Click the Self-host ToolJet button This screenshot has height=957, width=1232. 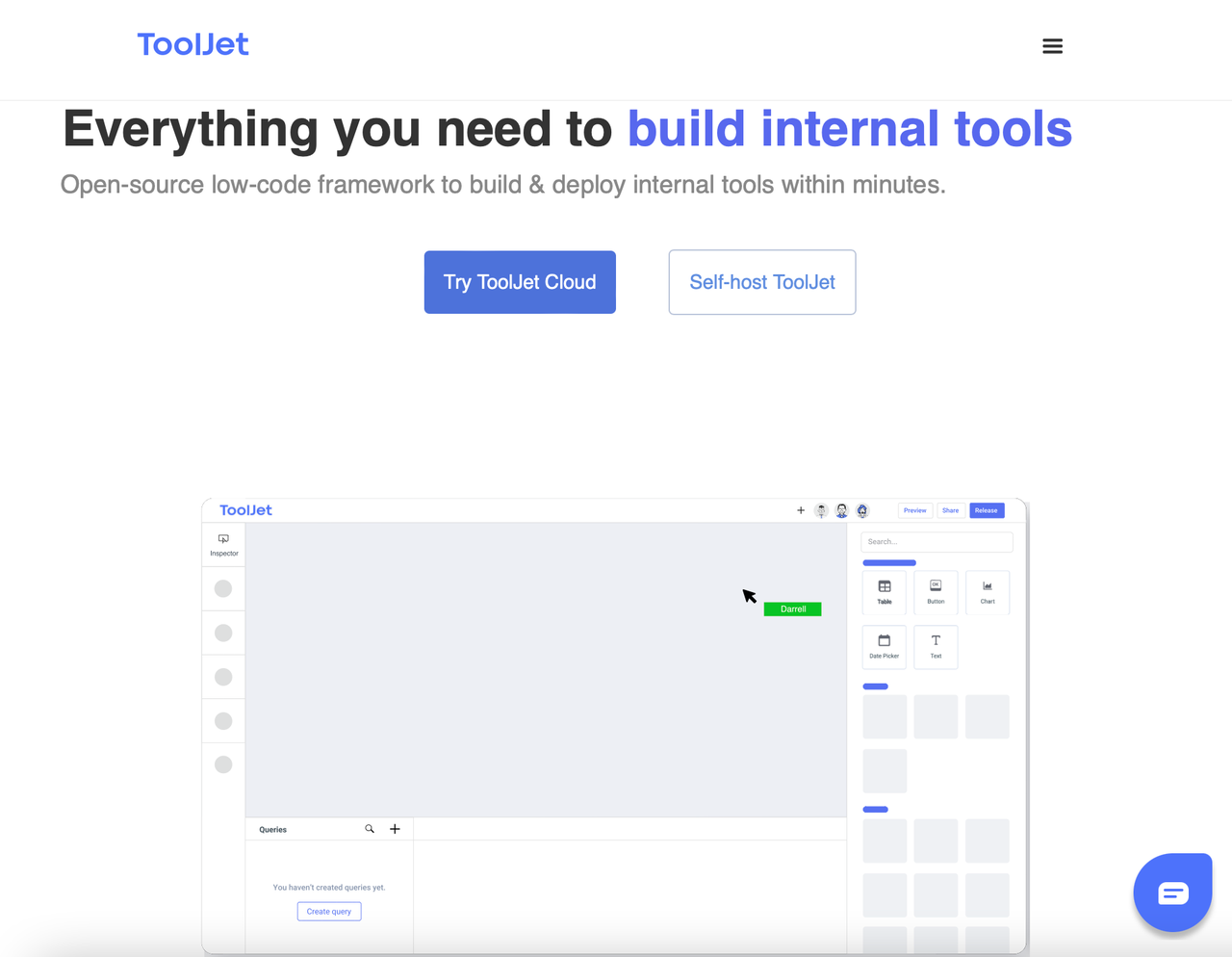point(762,282)
